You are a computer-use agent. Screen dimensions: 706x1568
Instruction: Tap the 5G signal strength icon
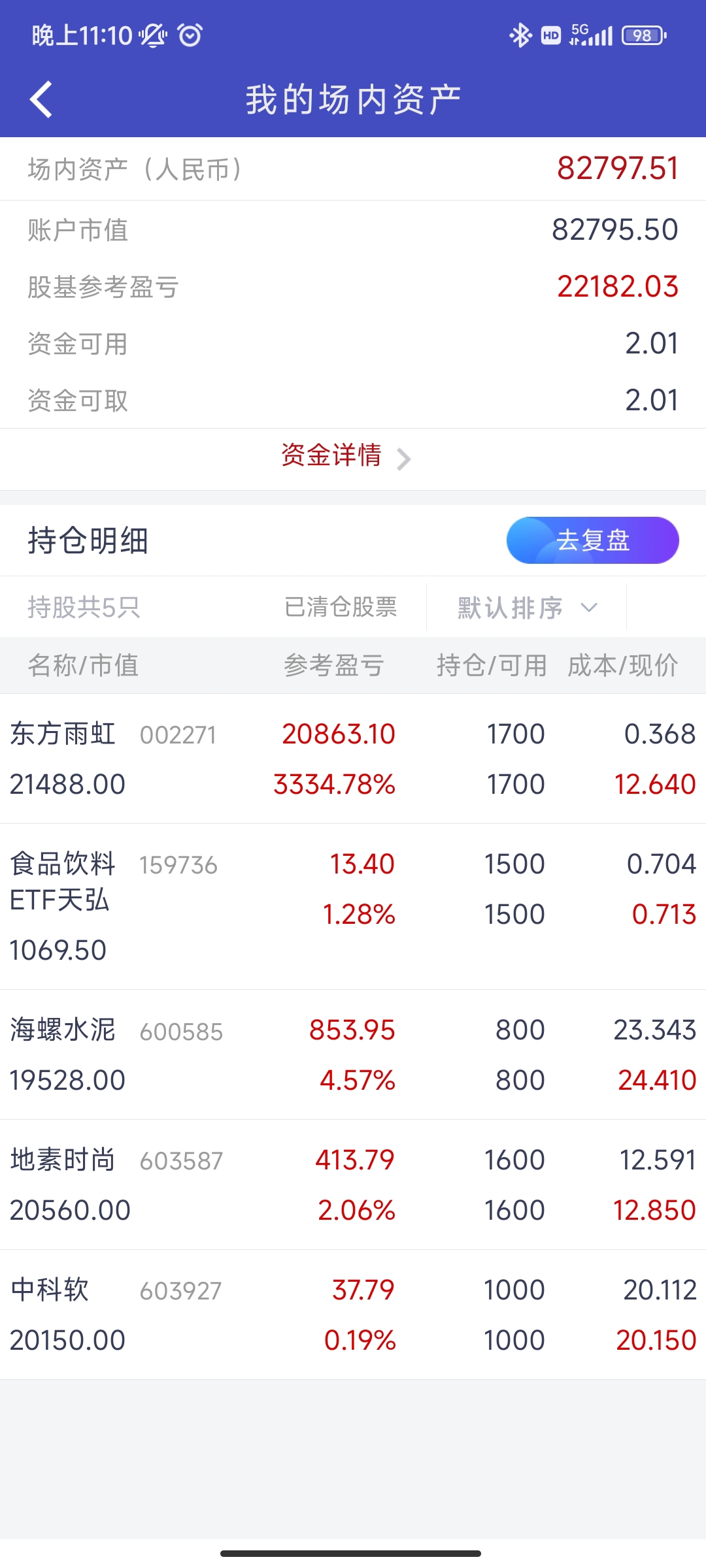591,35
